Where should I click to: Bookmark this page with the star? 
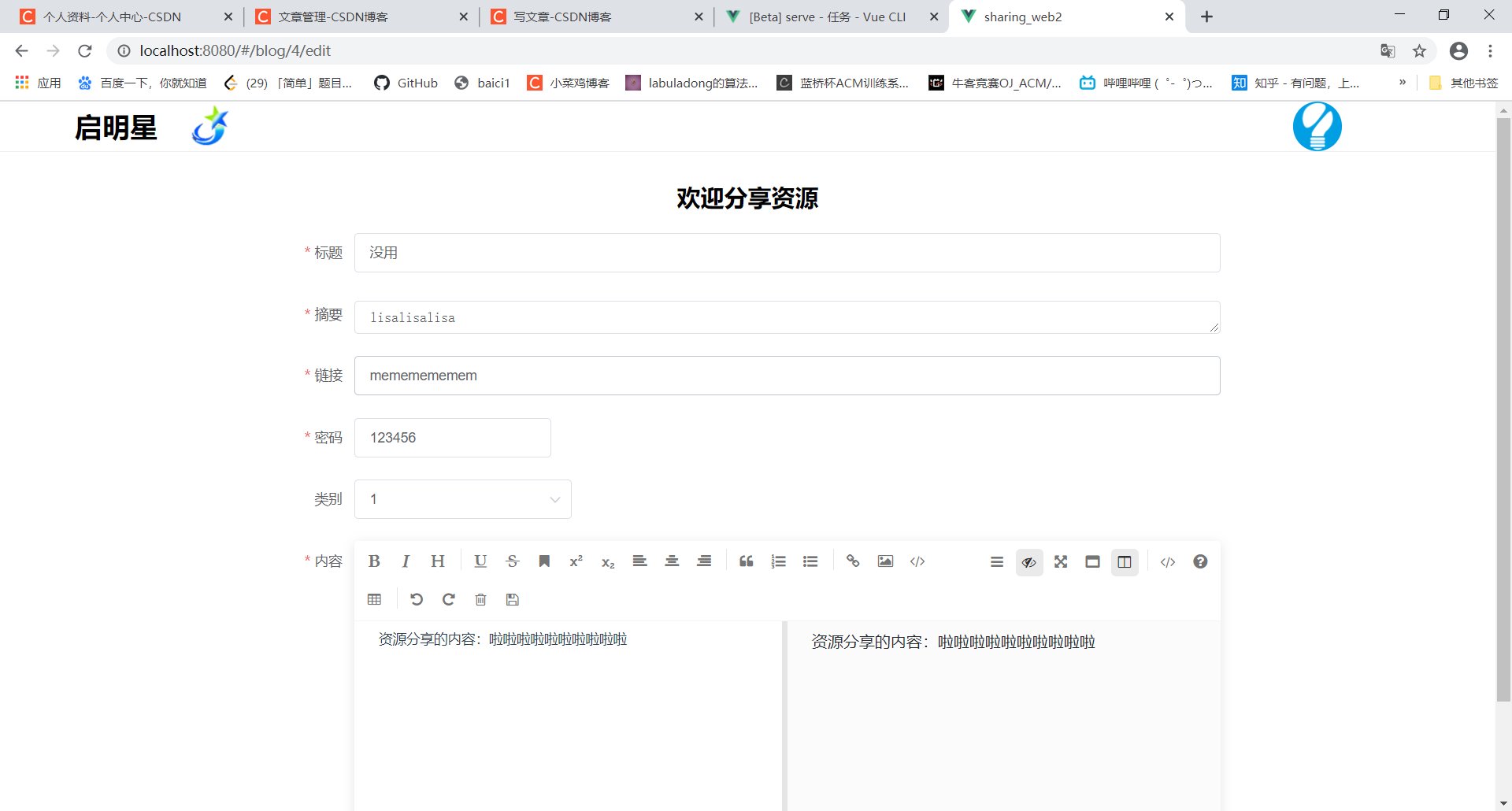click(x=1419, y=50)
